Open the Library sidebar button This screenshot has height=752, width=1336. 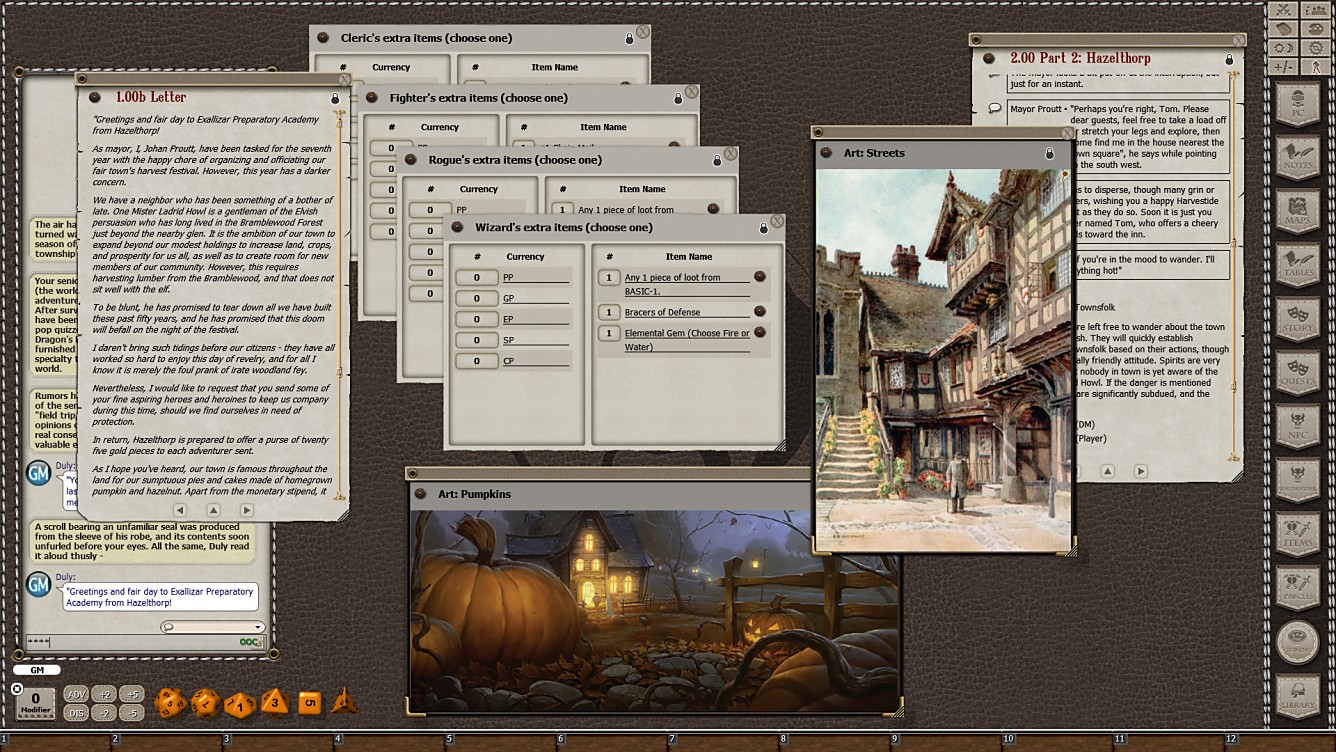(1298, 697)
